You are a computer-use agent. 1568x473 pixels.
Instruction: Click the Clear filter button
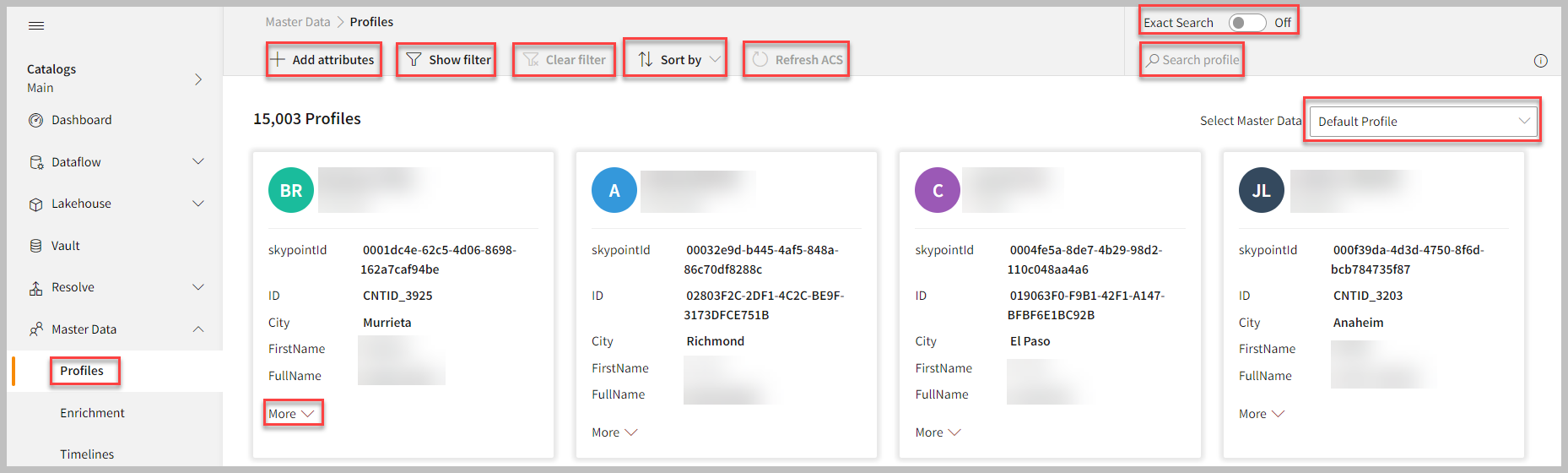pyautogui.click(x=564, y=59)
